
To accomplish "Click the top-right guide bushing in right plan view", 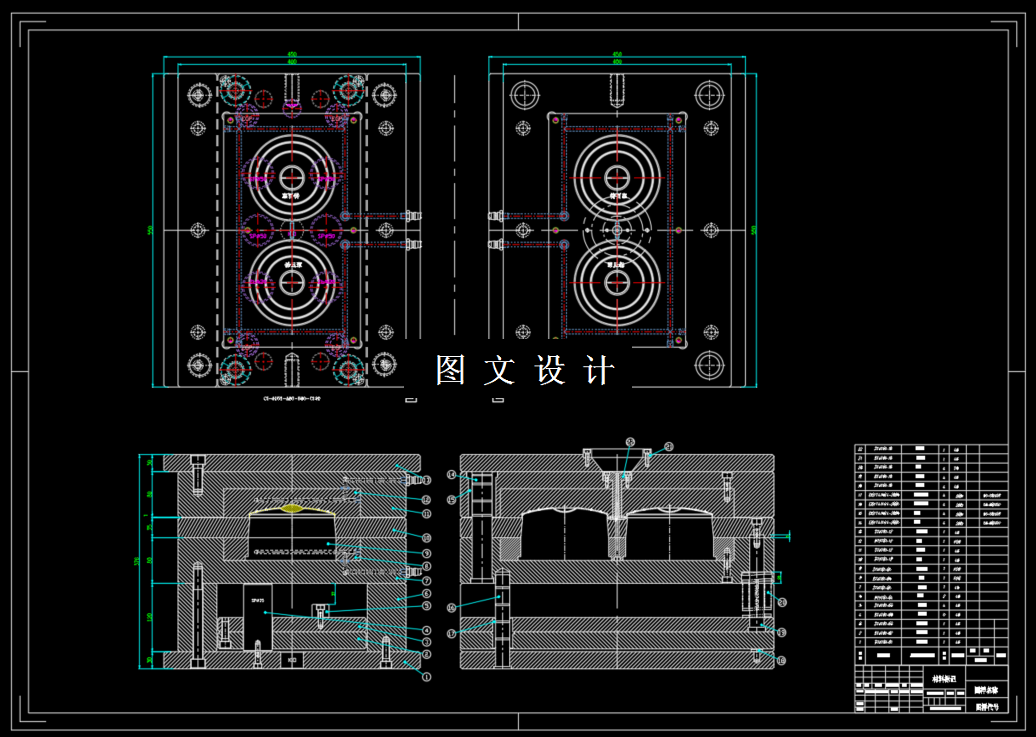I will click(x=709, y=95).
